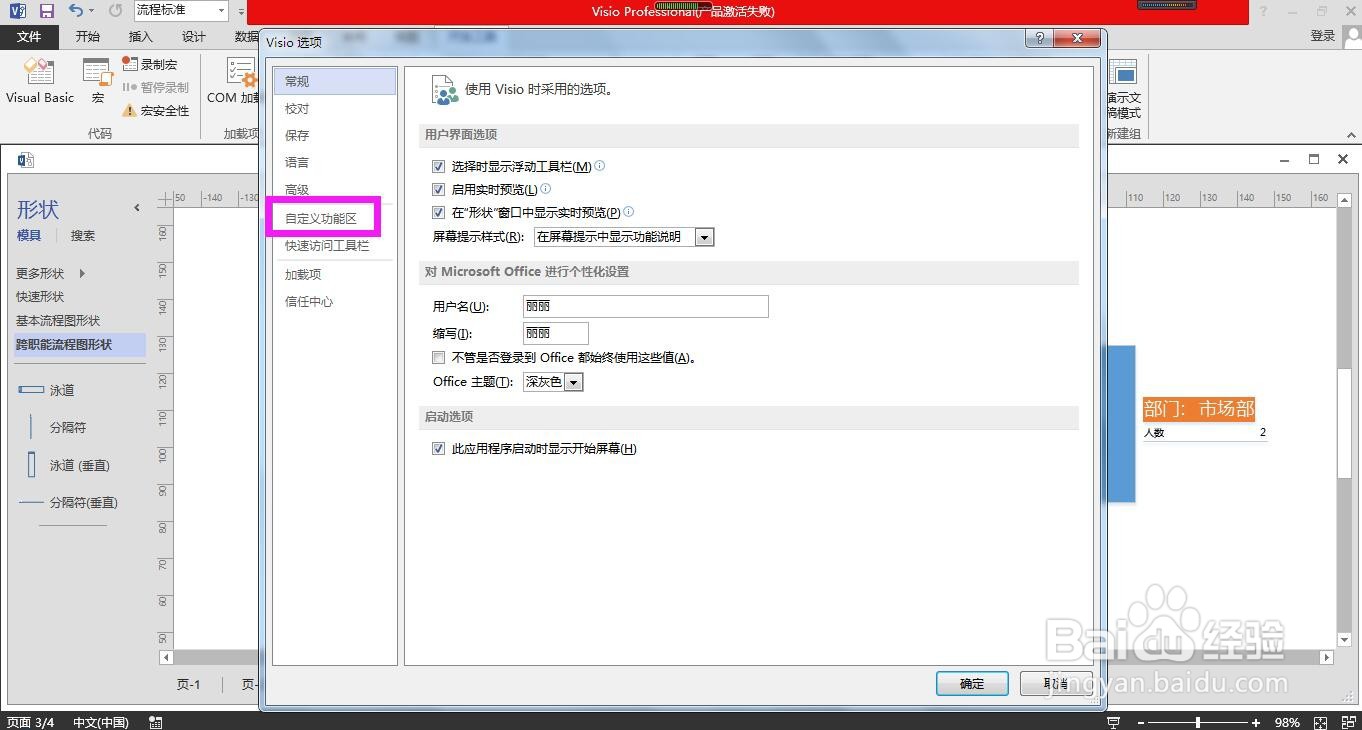This screenshot has height=730, width=1362.
Task: Click the 缩写 initials input field
Action: click(x=555, y=333)
